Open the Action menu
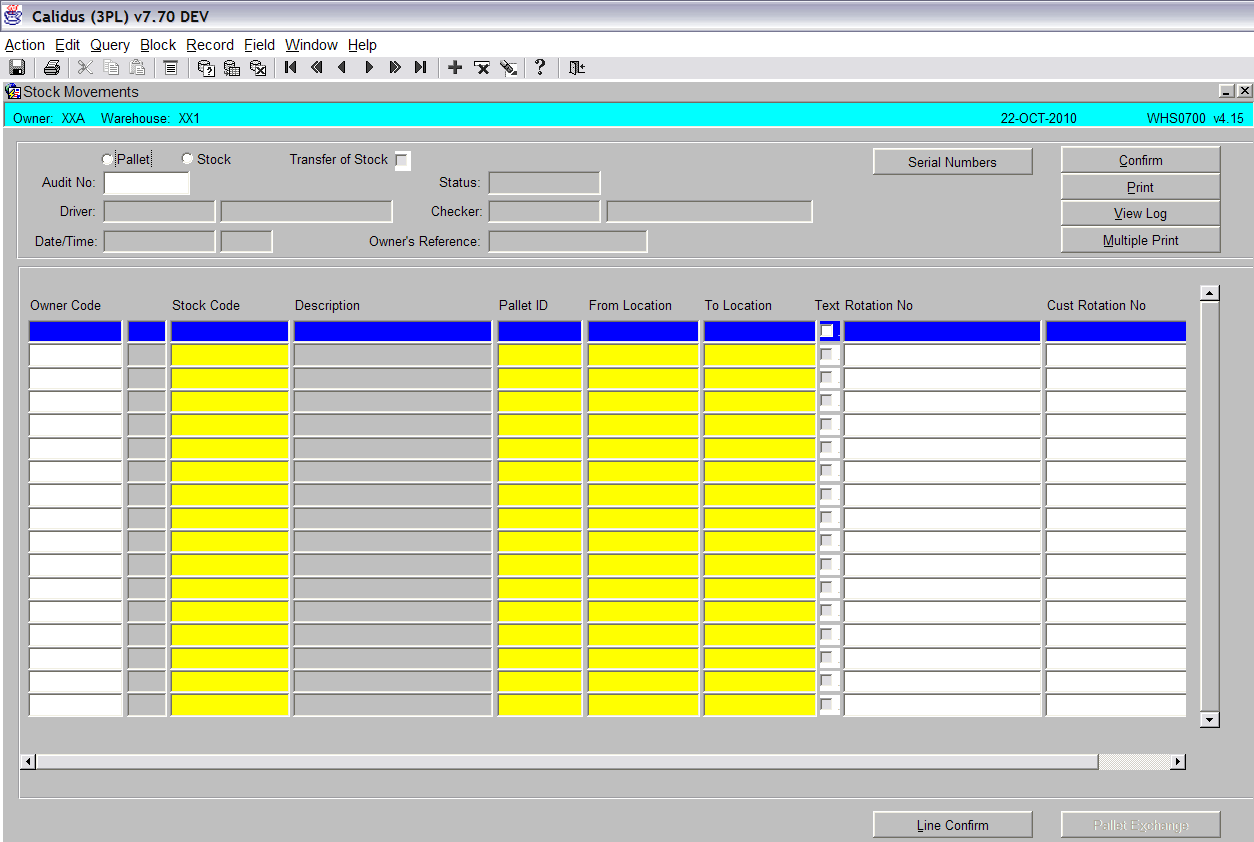This screenshot has width=1254, height=842. [25, 45]
